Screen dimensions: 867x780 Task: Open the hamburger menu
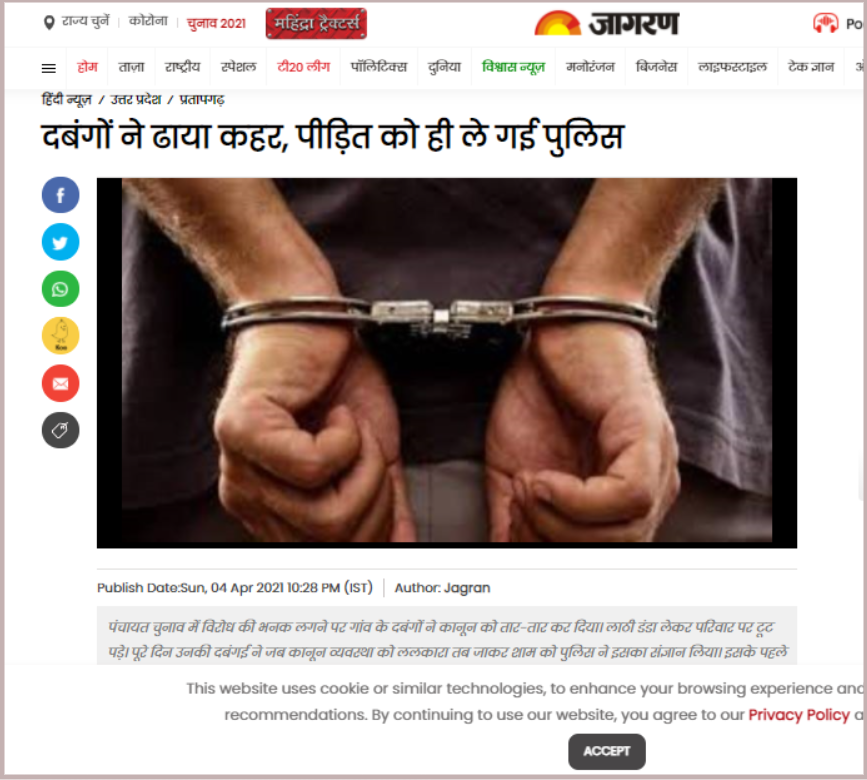[49, 68]
